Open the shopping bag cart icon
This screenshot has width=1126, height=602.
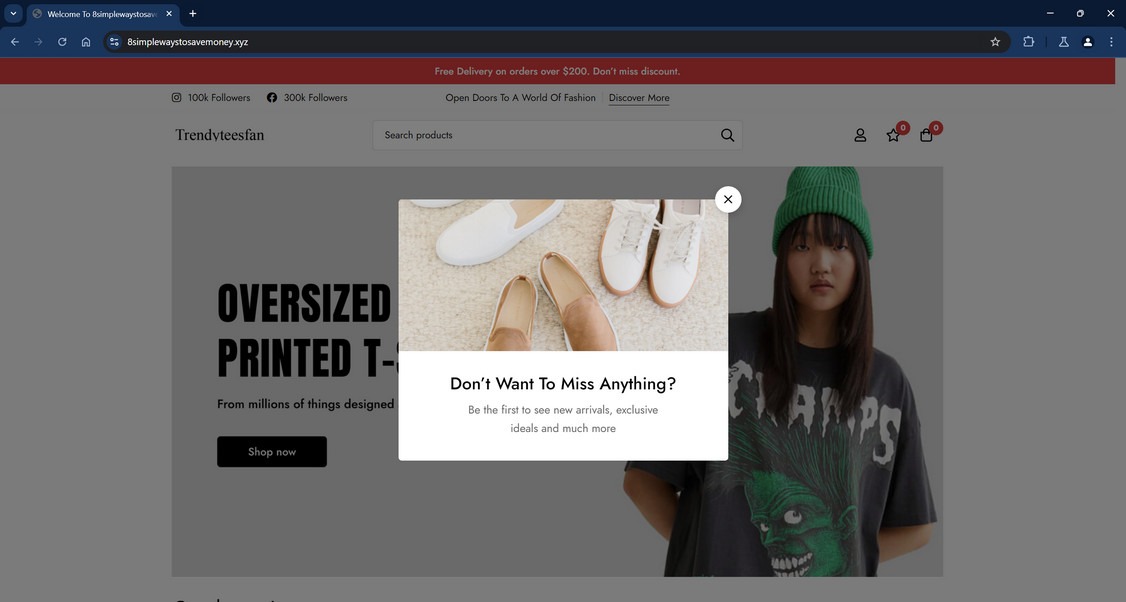pyautogui.click(x=926, y=135)
